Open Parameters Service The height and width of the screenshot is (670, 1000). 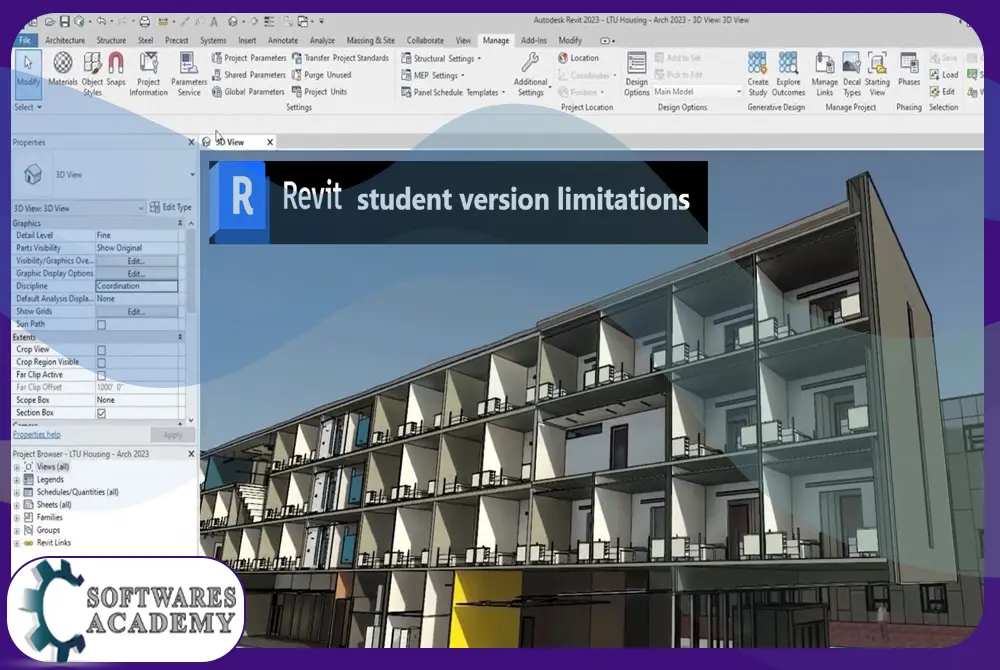[x=189, y=73]
